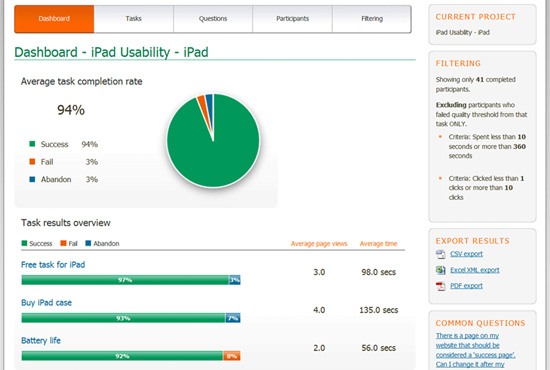Click the PDF export icon
This screenshot has width=550, height=370.
[441, 286]
